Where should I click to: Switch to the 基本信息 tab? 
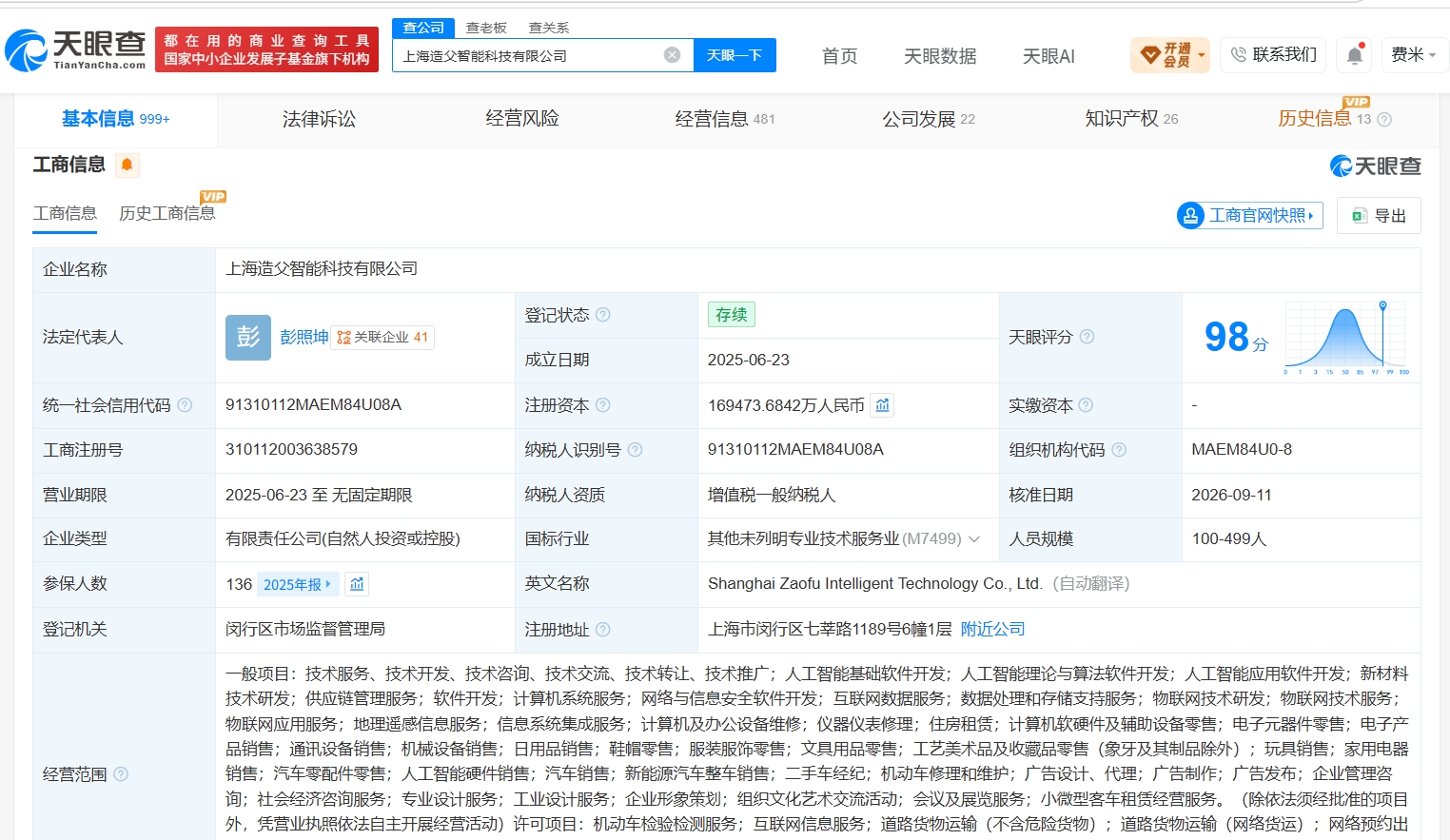115,119
